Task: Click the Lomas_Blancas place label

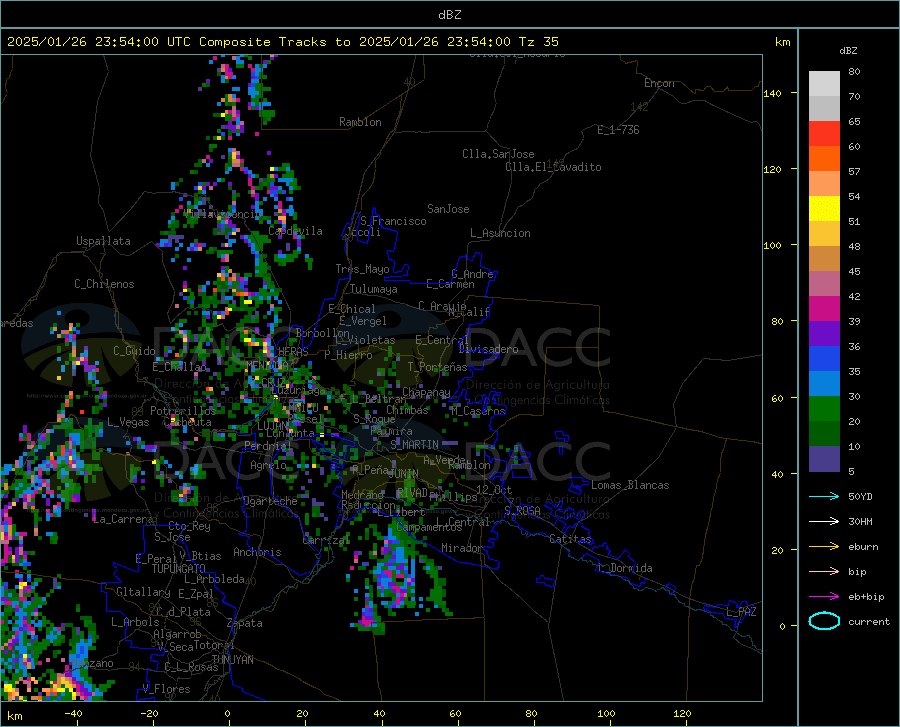Action: (630, 485)
